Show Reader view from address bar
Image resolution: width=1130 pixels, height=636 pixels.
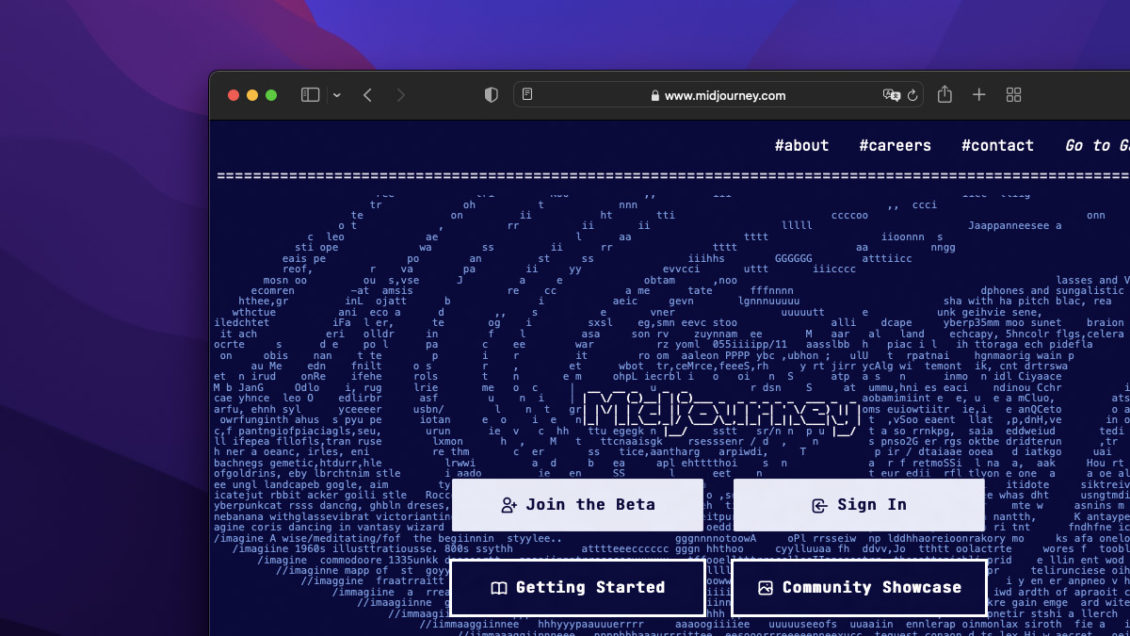click(528, 95)
